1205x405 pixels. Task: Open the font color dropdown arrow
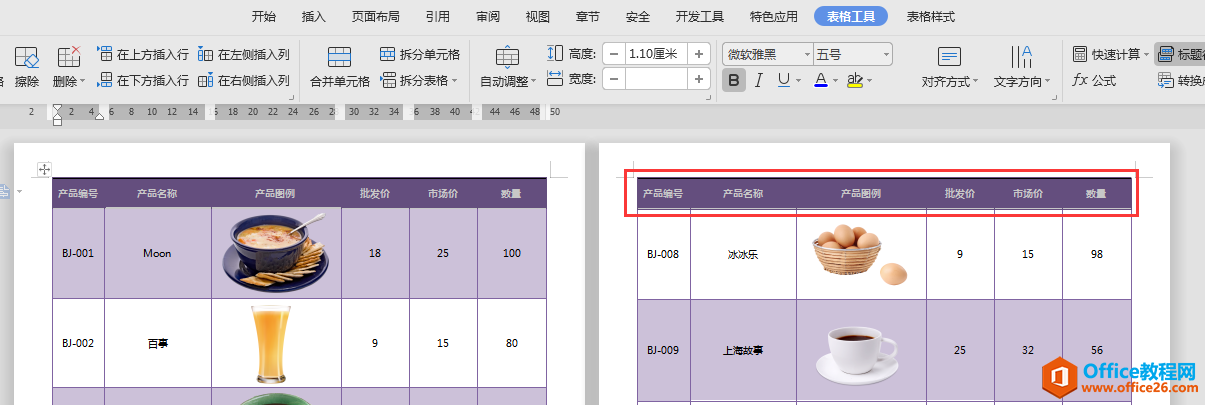[836, 80]
